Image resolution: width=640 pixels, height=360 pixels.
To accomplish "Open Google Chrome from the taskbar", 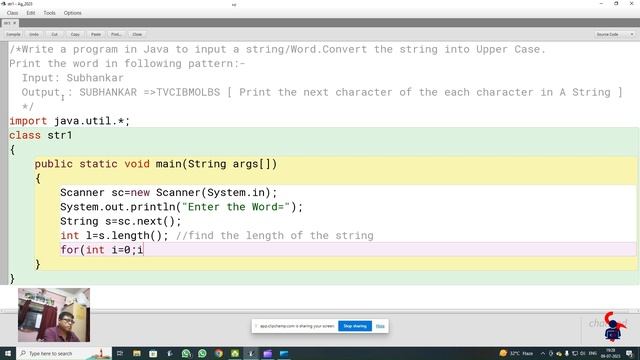I will [x=219, y=353].
